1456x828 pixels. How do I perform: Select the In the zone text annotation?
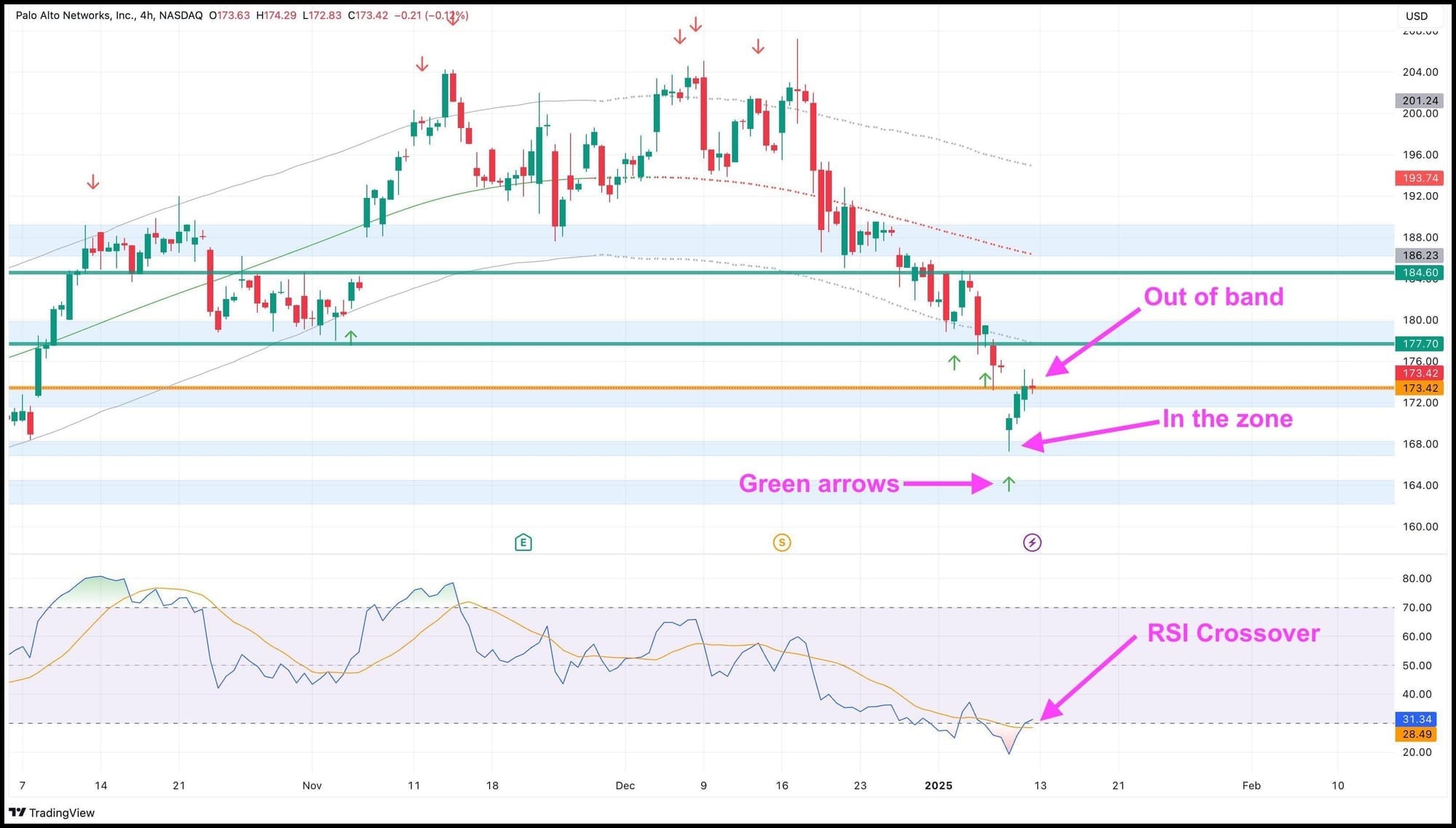point(1227,419)
